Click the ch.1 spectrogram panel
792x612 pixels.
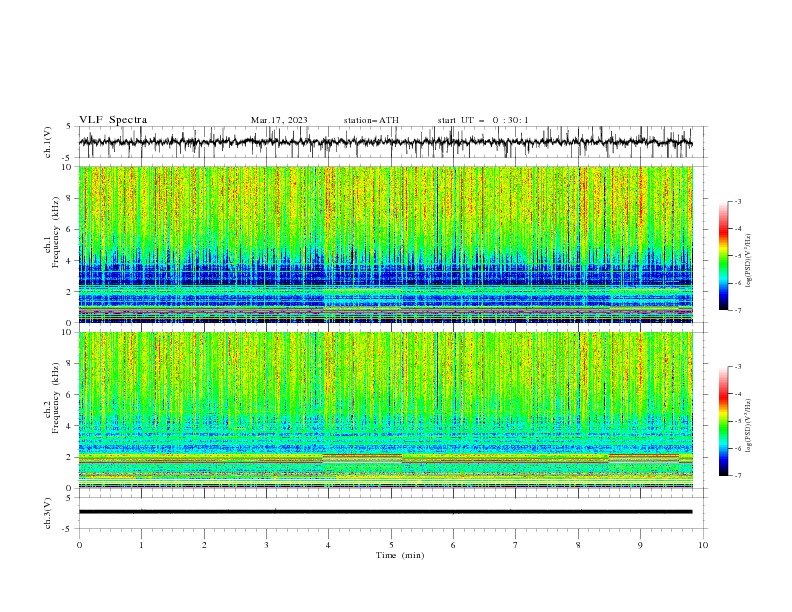click(x=385, y=244)
